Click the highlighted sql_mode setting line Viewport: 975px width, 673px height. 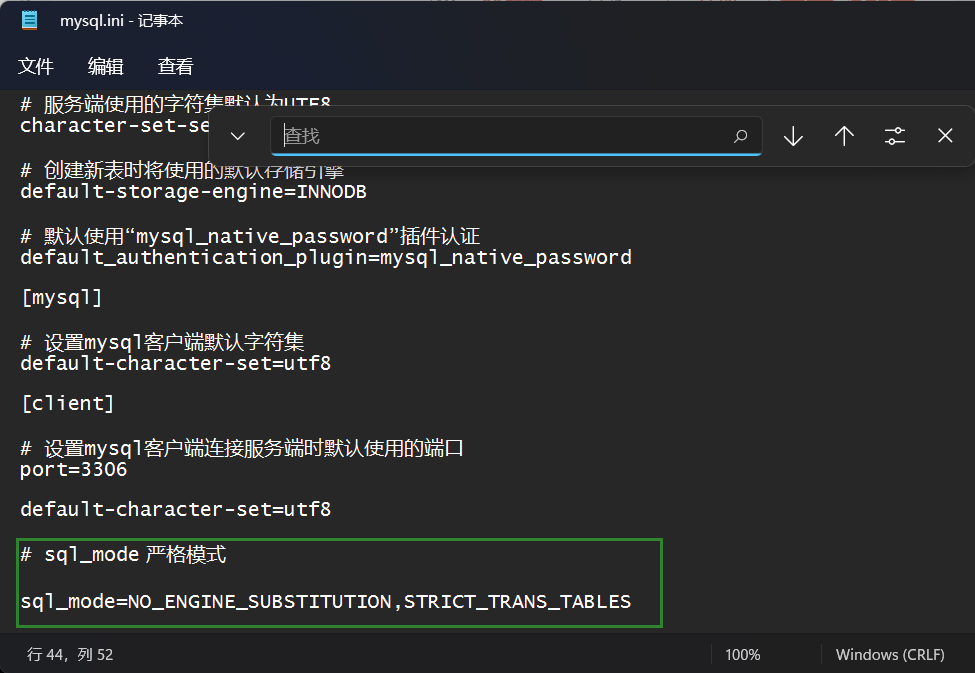(325, 601)
